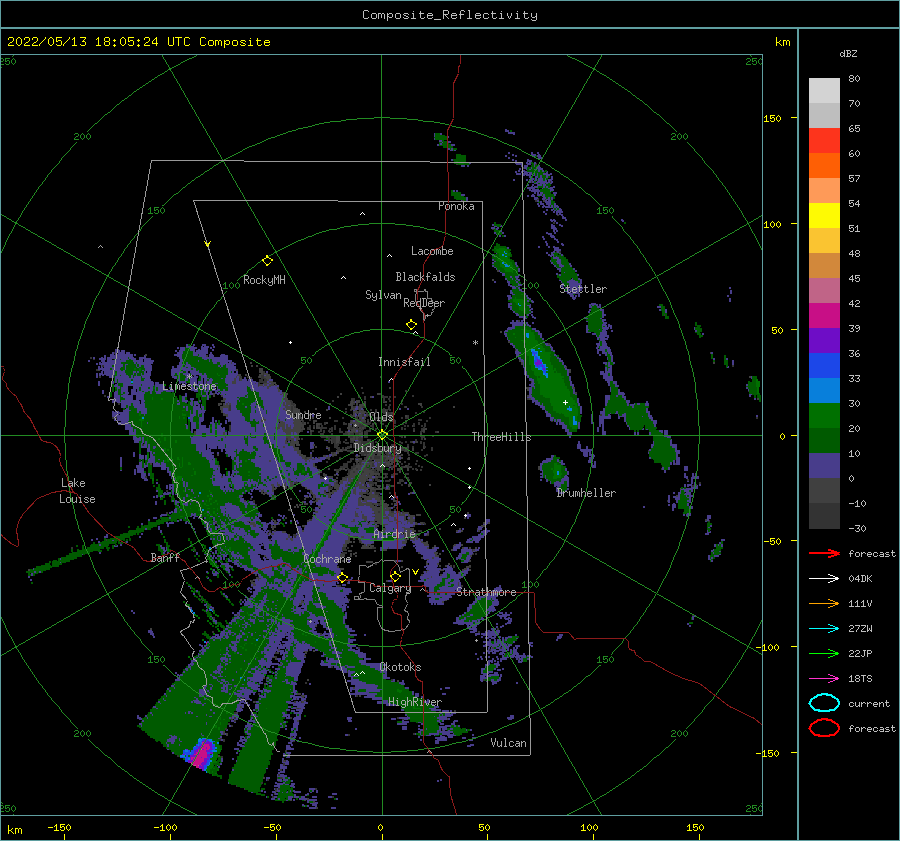
Task: Click the Drumheller town label
Action: click(x=586, y=493)
